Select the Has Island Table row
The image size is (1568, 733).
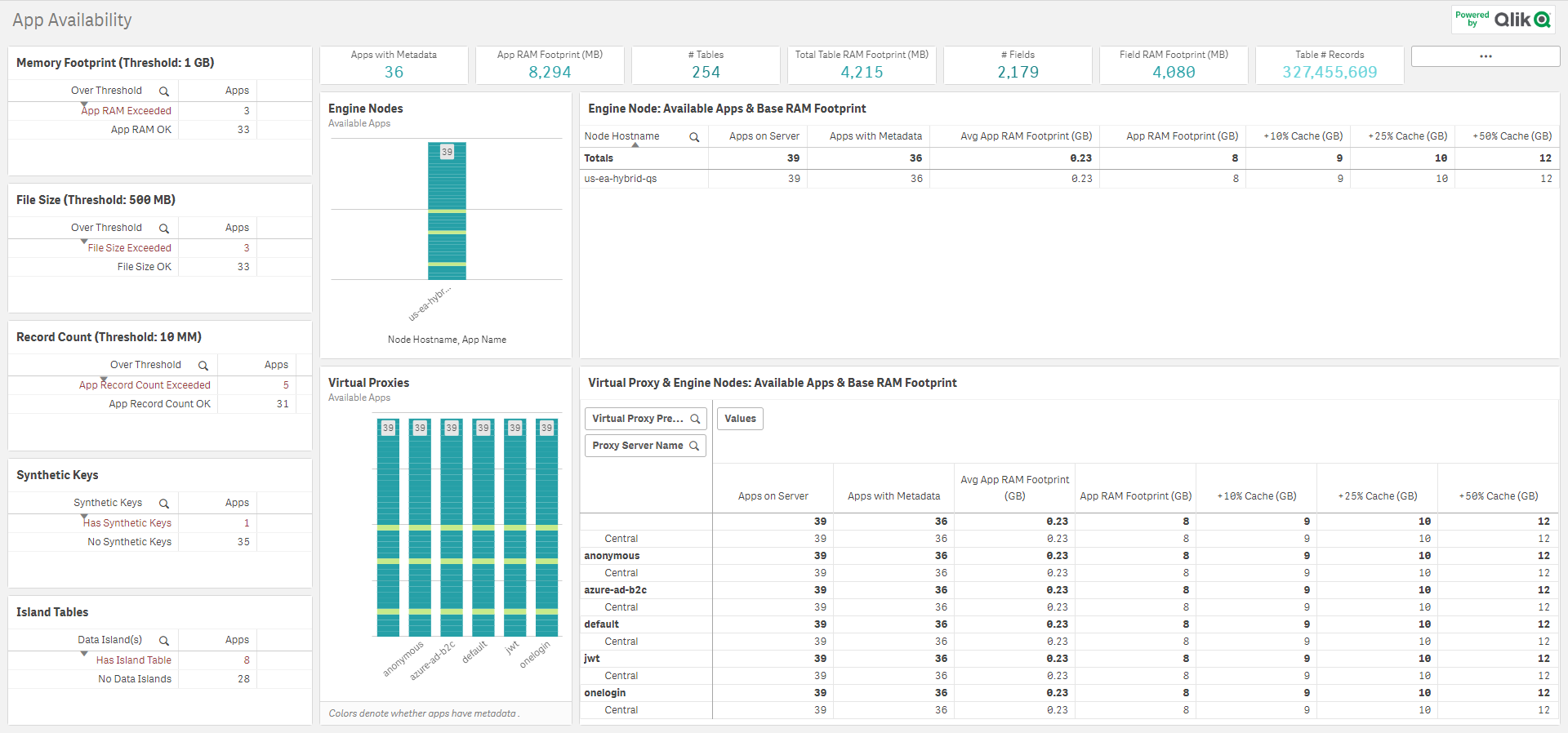click(134, 660)
